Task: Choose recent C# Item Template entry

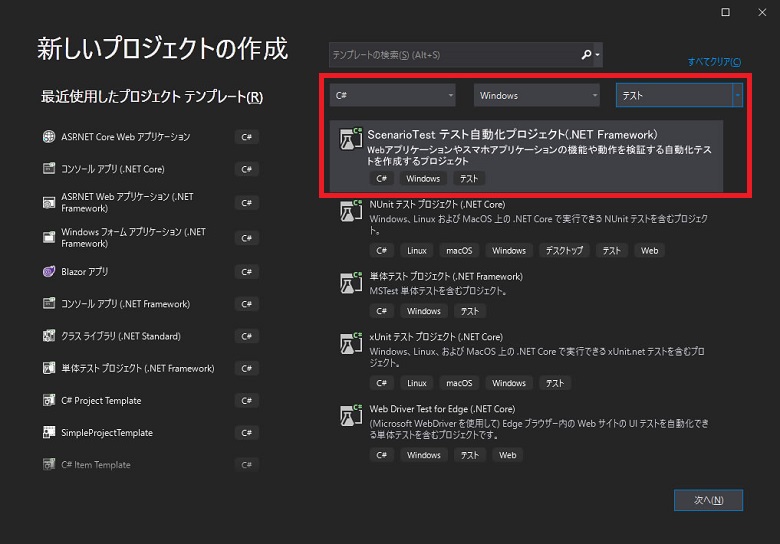Action: click(150, 465)
